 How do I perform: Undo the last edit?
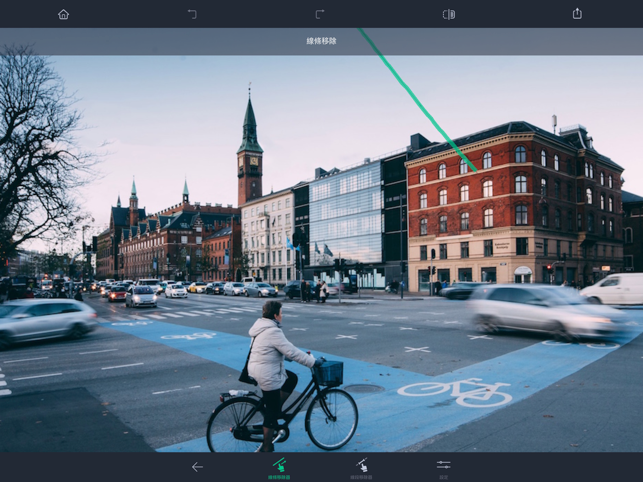[x=192, y=14]
